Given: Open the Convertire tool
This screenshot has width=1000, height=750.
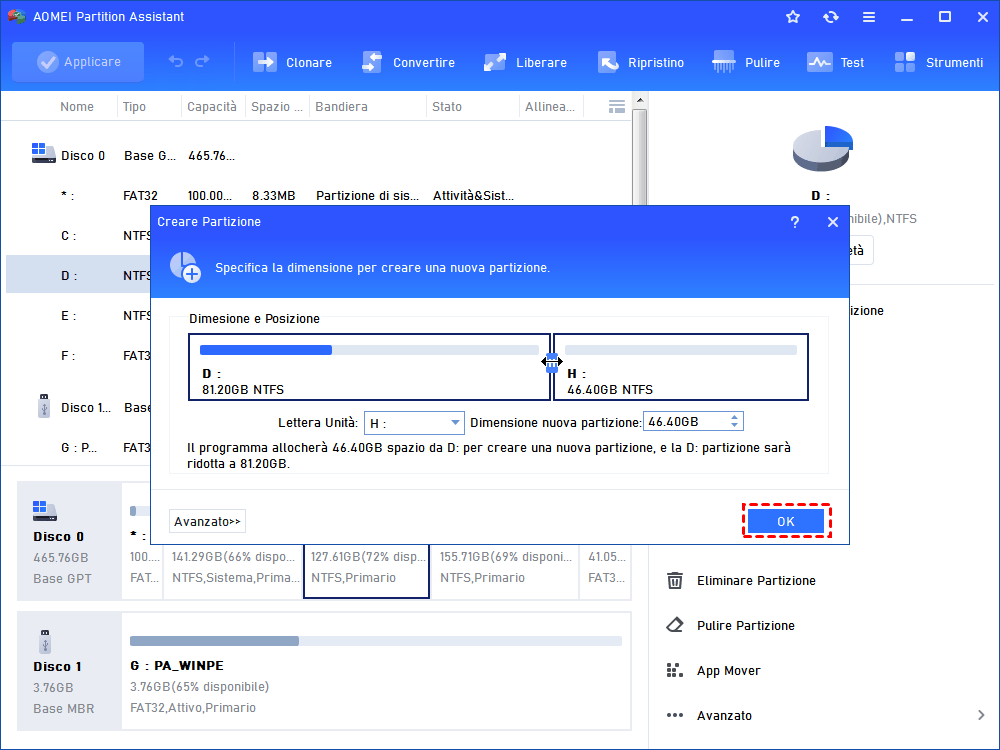Looking at the screenshot, I should point(408,62).
